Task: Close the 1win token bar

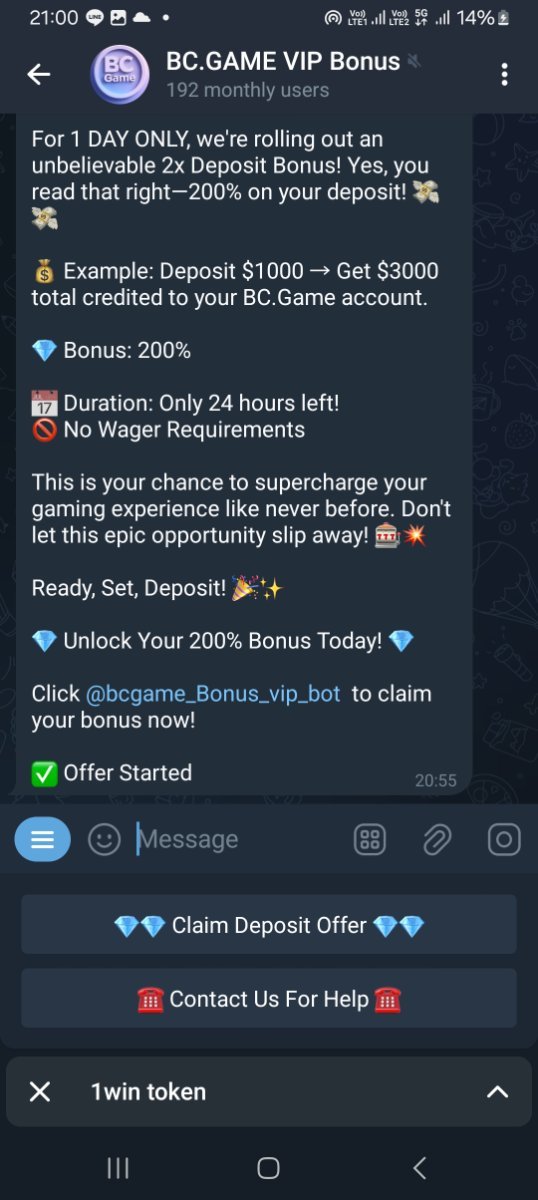Action: (40, 1091)
